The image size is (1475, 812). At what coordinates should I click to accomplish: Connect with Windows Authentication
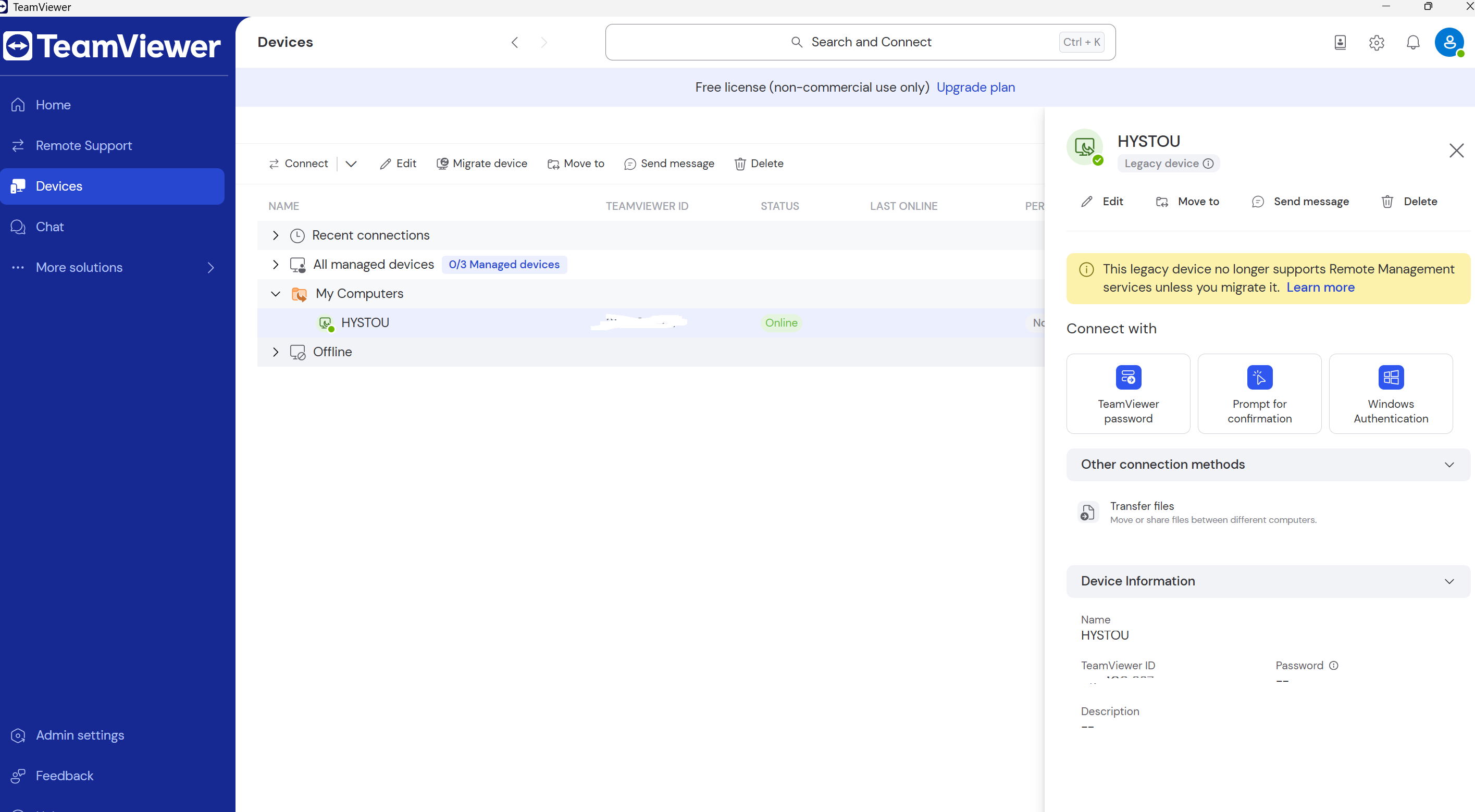pyautogui.click(x=1390, y=394)
